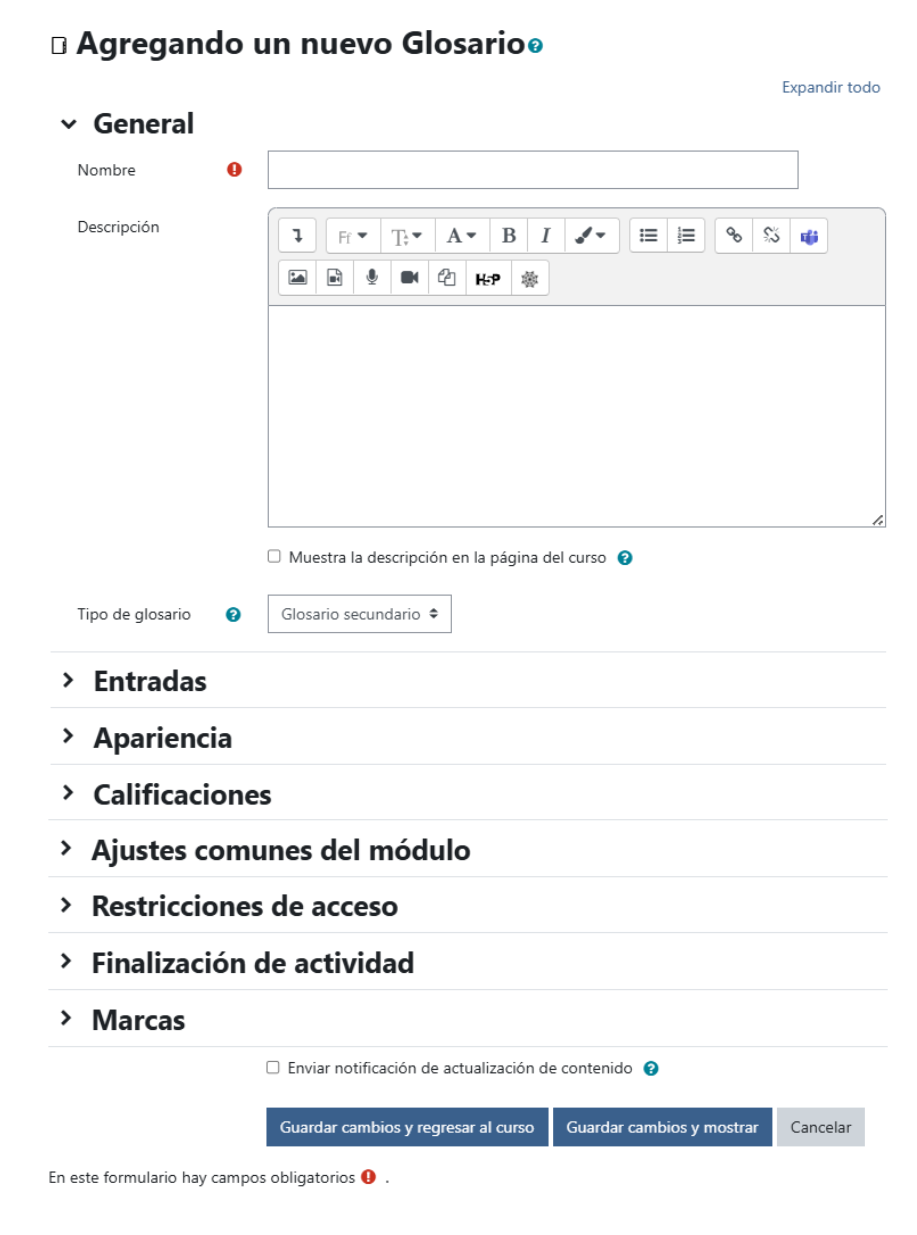Focus the Nombre text input field
Image resolution: width=917 pixels, height=1235 pixels.
tap(533, 170)
